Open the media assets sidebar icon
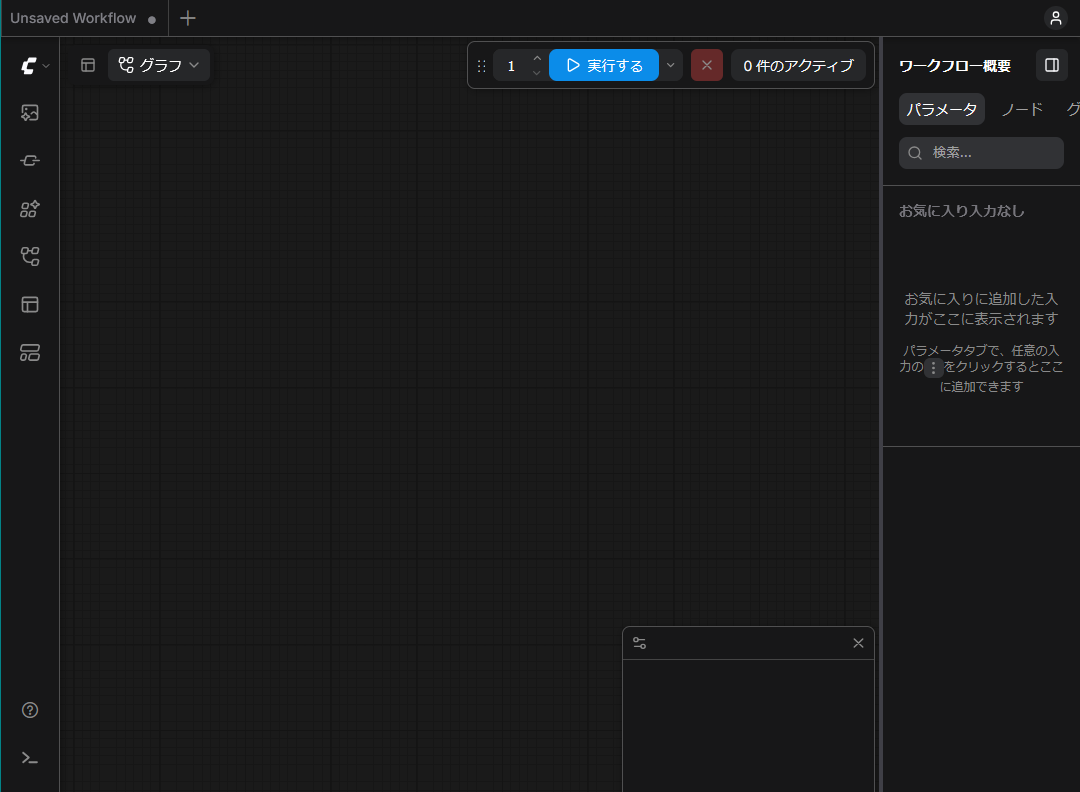The width and height of the screenshot is (1080, 792). pos(30,113)
